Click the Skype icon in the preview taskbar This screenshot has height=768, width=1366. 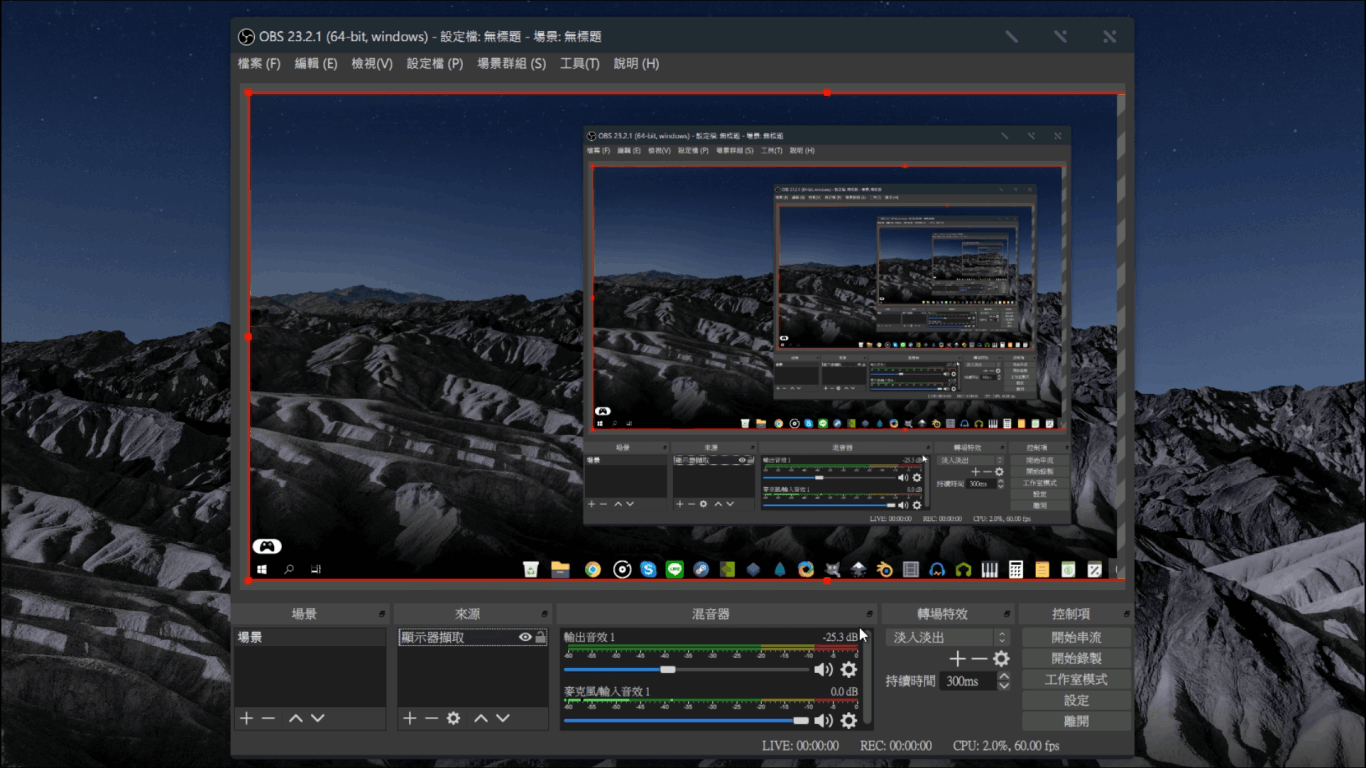[648, 569]
